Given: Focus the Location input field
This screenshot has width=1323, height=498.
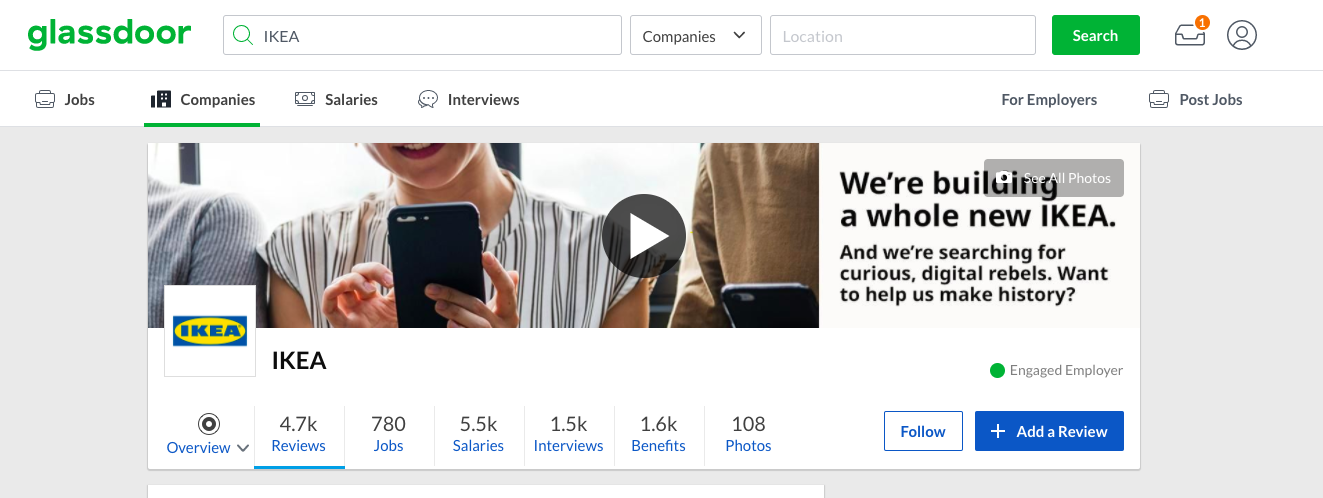Looking at the screenshot, I should [903, 35].
